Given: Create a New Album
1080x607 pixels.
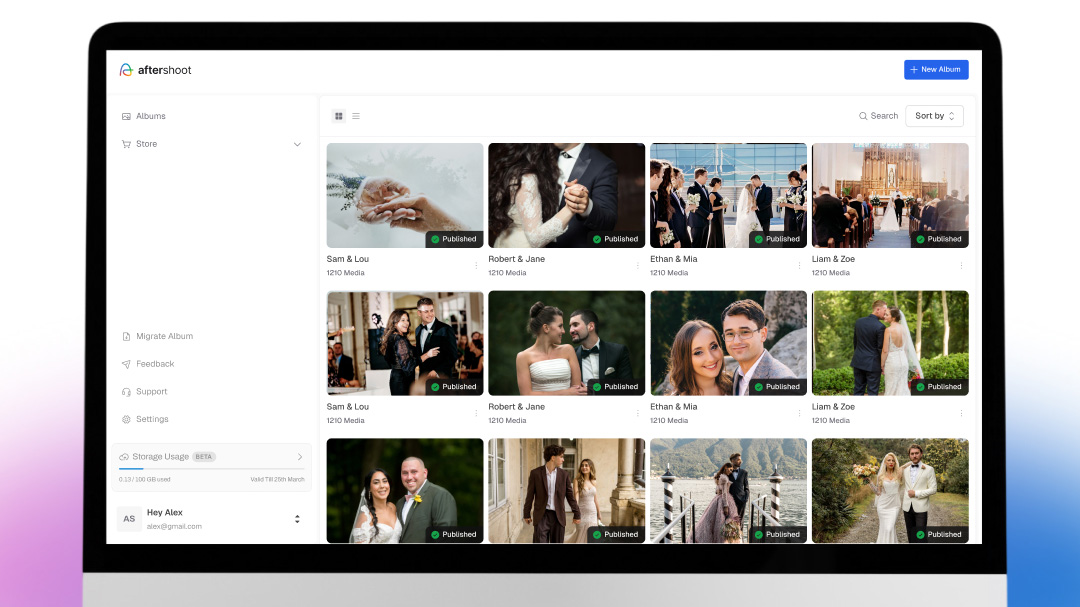Looking at the screenshot, I should tap(936, 70).
